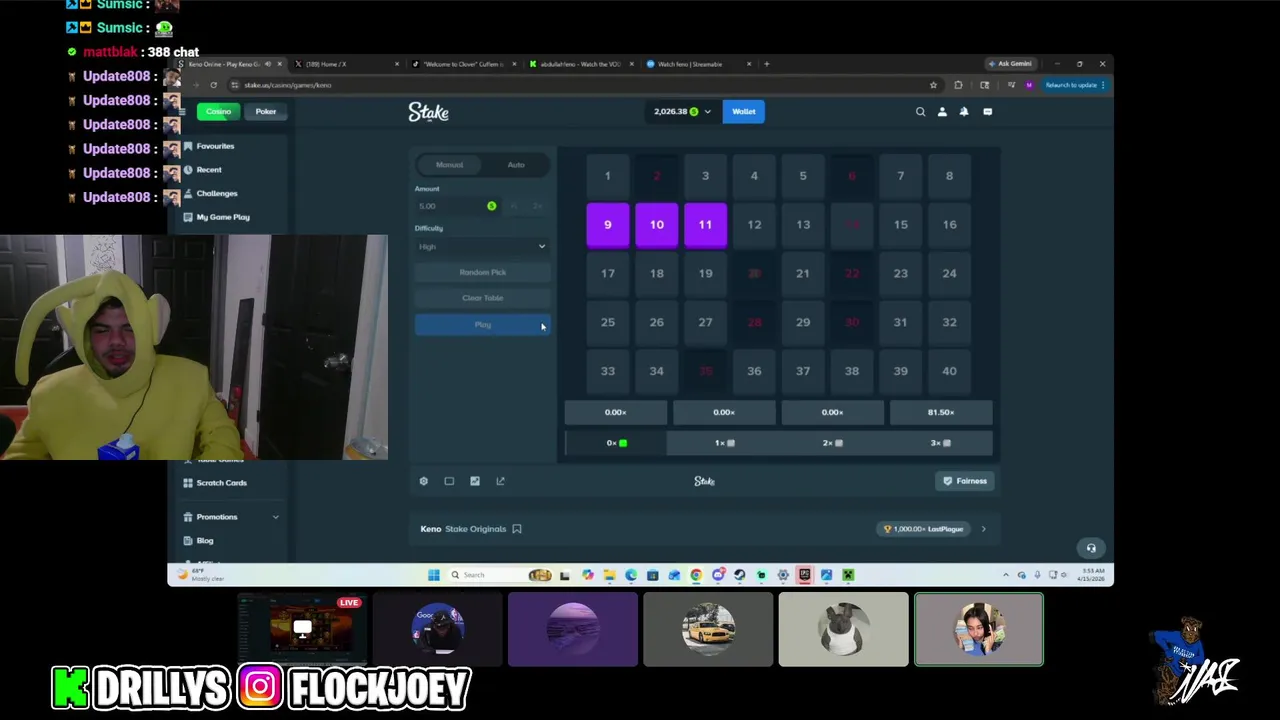Switch to the Casino tab

[x=219, y=112]
